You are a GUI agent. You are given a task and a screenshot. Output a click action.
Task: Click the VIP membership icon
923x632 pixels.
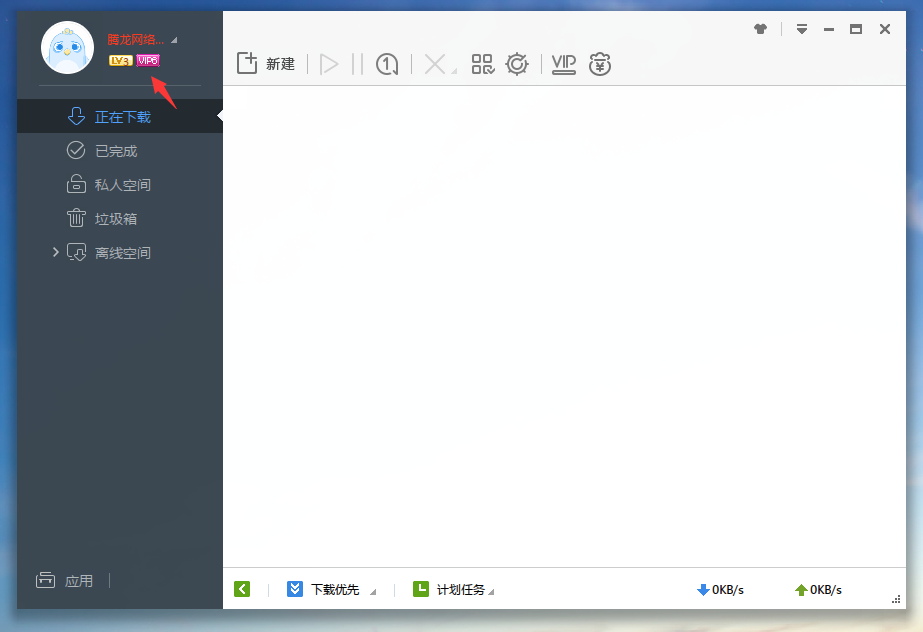click(563, 63)
